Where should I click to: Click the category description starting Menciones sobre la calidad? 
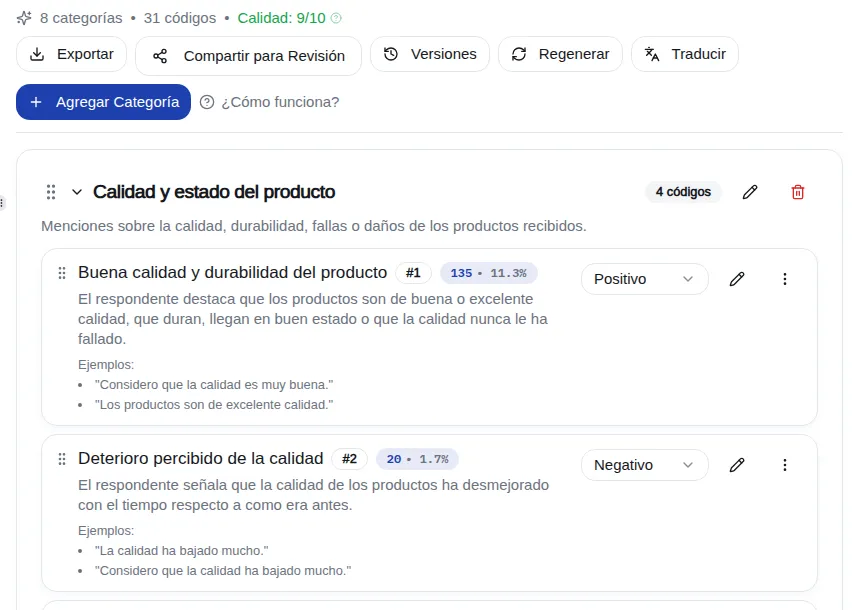314,226
